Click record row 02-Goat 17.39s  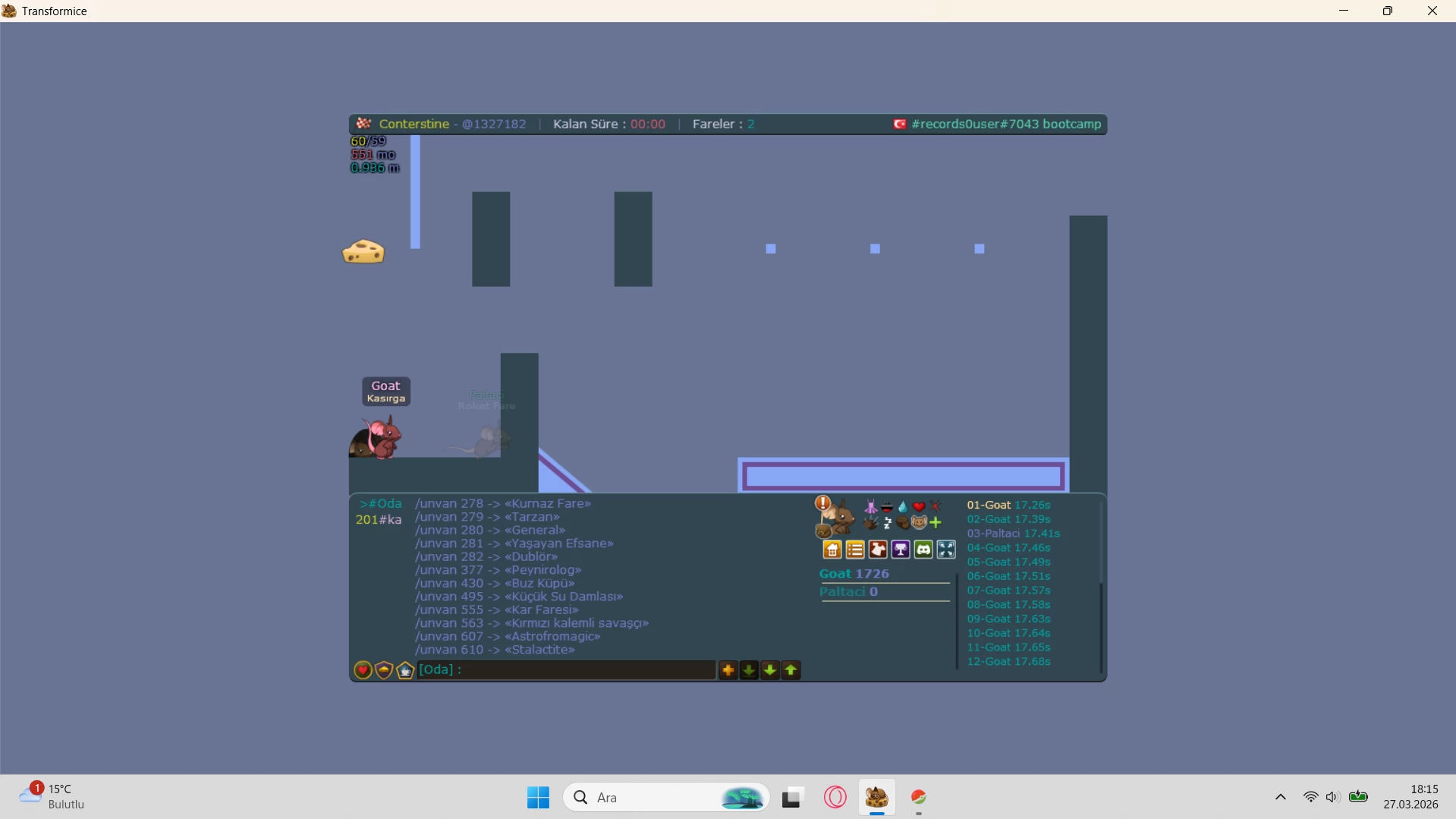(1008, 519)
